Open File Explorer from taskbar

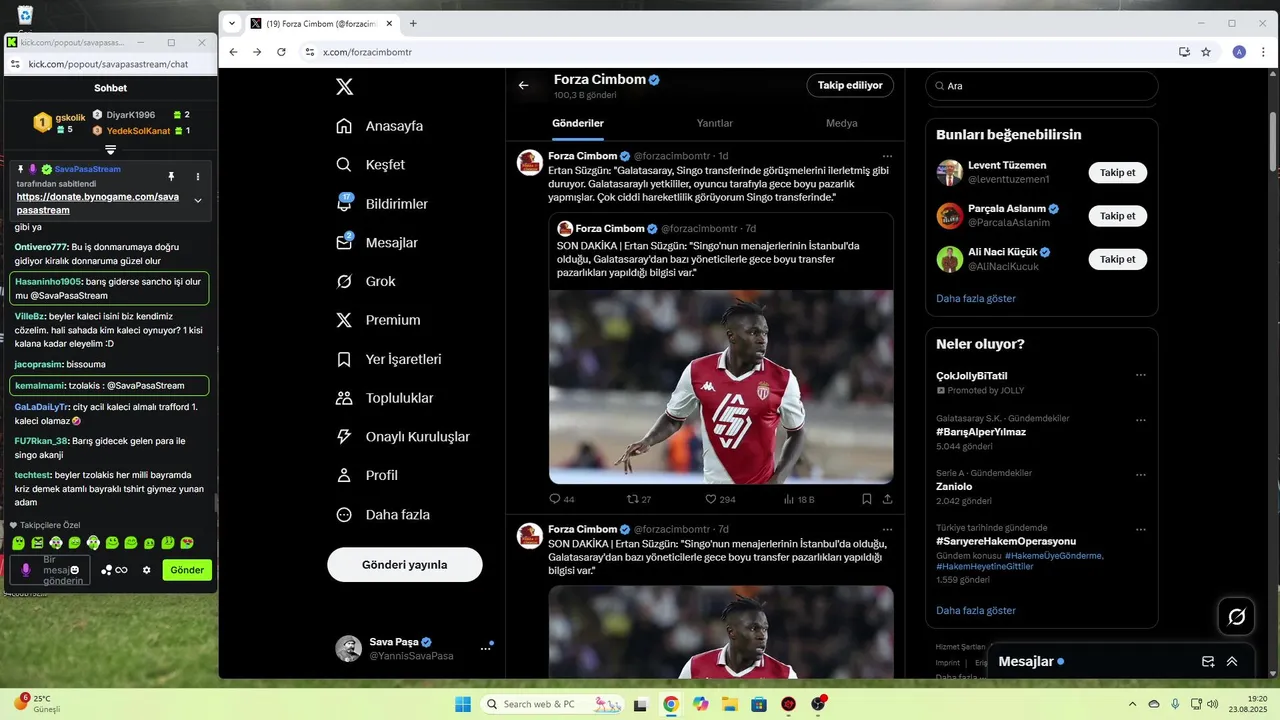[730, 704]
